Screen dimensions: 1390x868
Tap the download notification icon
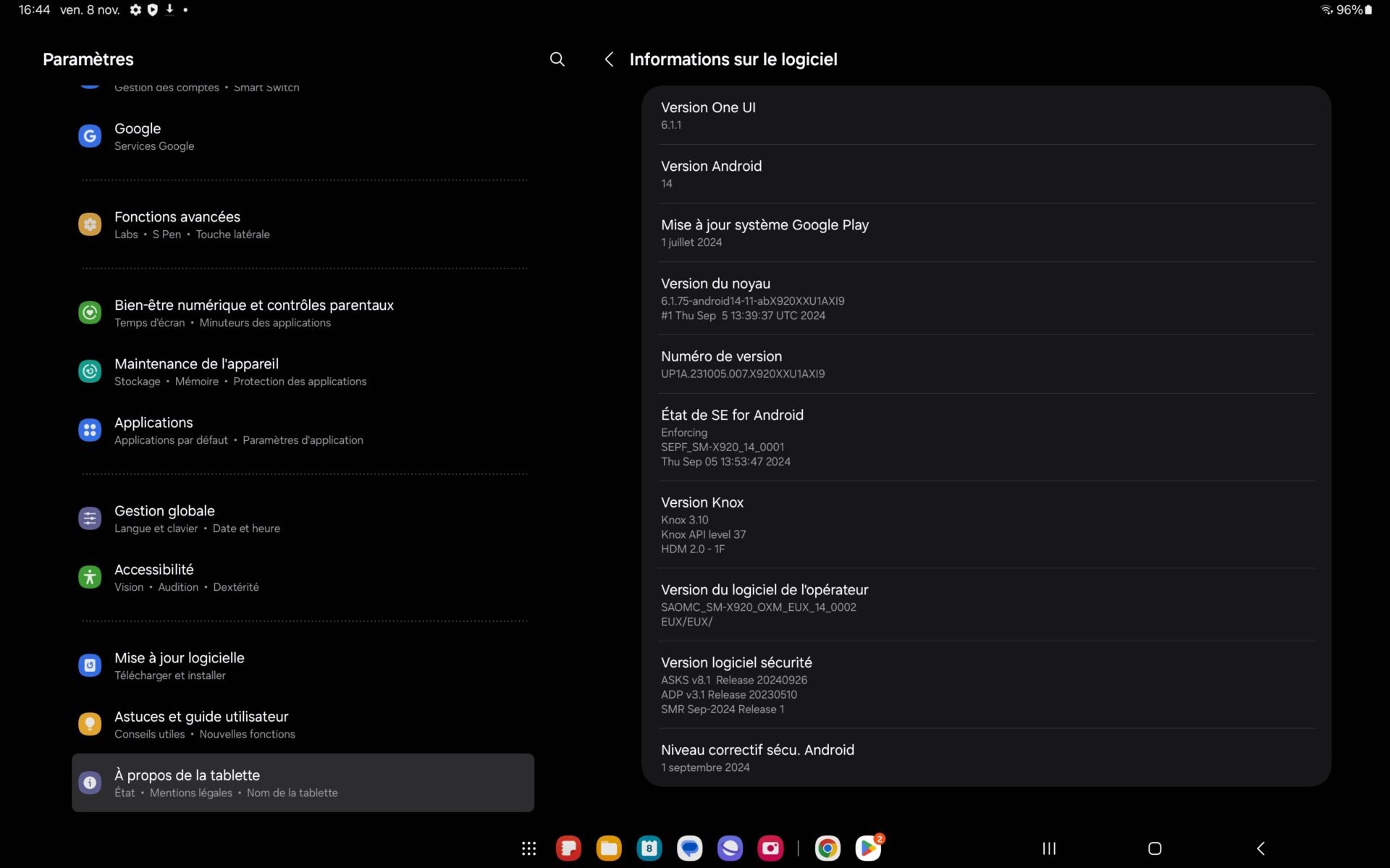point(169,9)
